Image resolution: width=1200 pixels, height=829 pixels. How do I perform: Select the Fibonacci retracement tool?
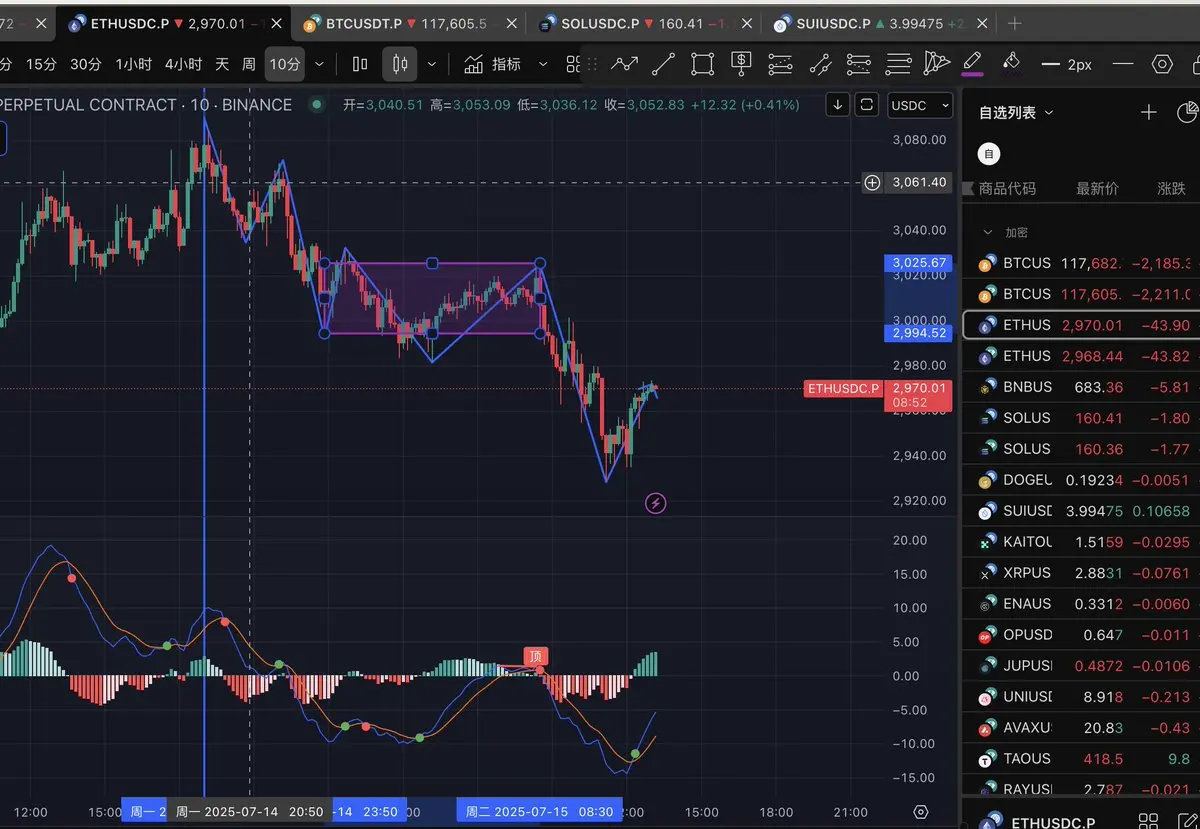tap(780, 64)
